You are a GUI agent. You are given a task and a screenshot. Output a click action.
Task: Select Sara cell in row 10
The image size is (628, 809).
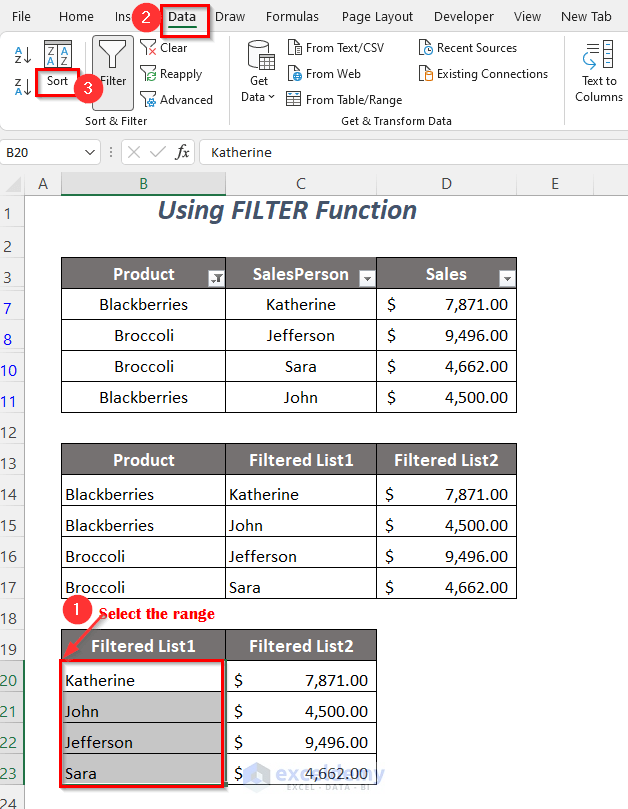301,366
